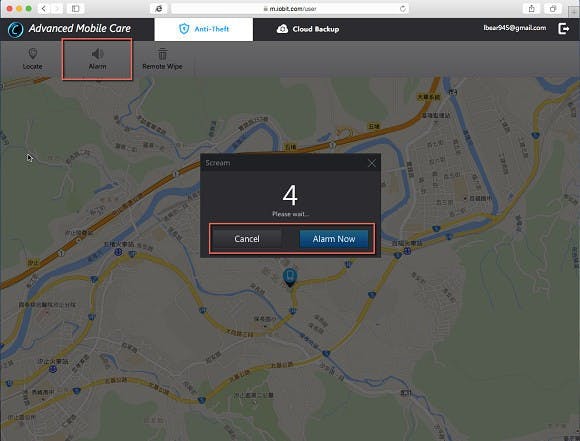Viewport: 580px width, 441px height.
Task: Show all tabs in Safari
Action: point(553,9)
